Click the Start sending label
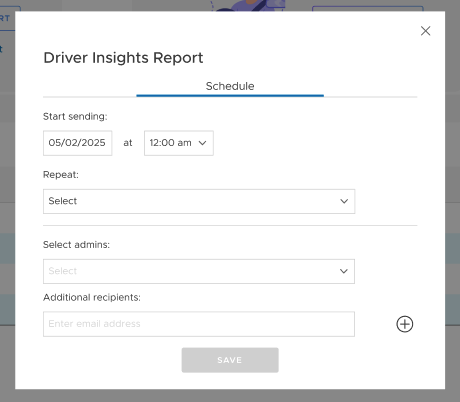This screenshot has width=460, height=402. [75, 116]
